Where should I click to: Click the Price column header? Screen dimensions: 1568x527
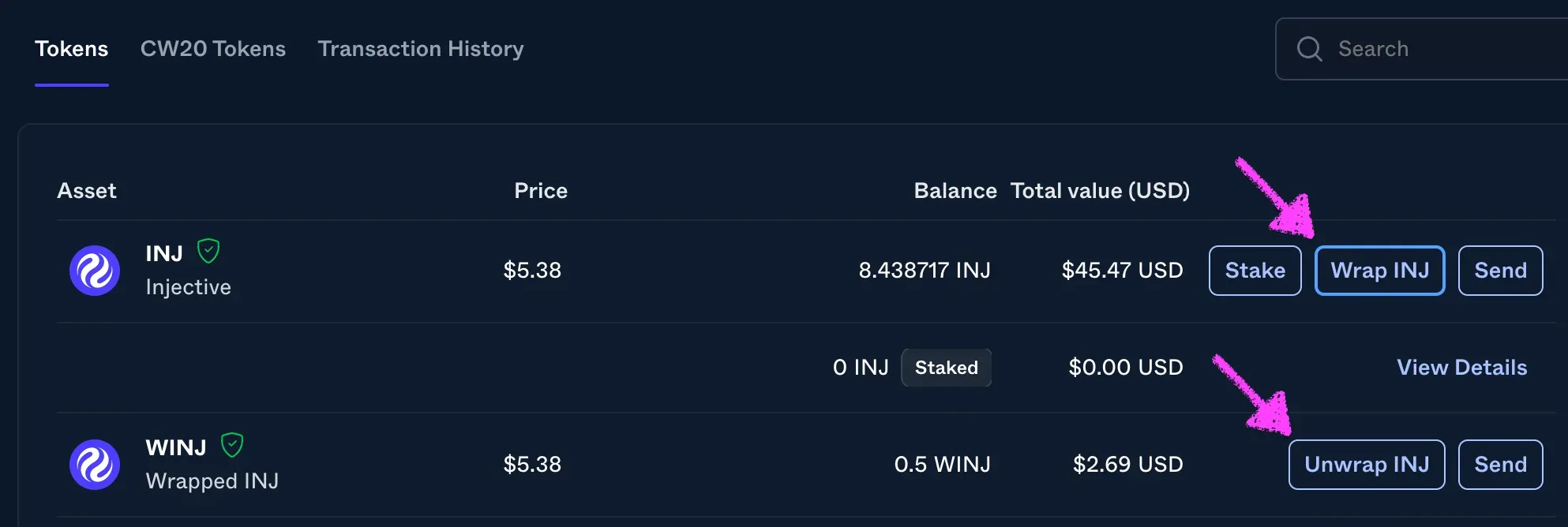click(x=541, y=191)
